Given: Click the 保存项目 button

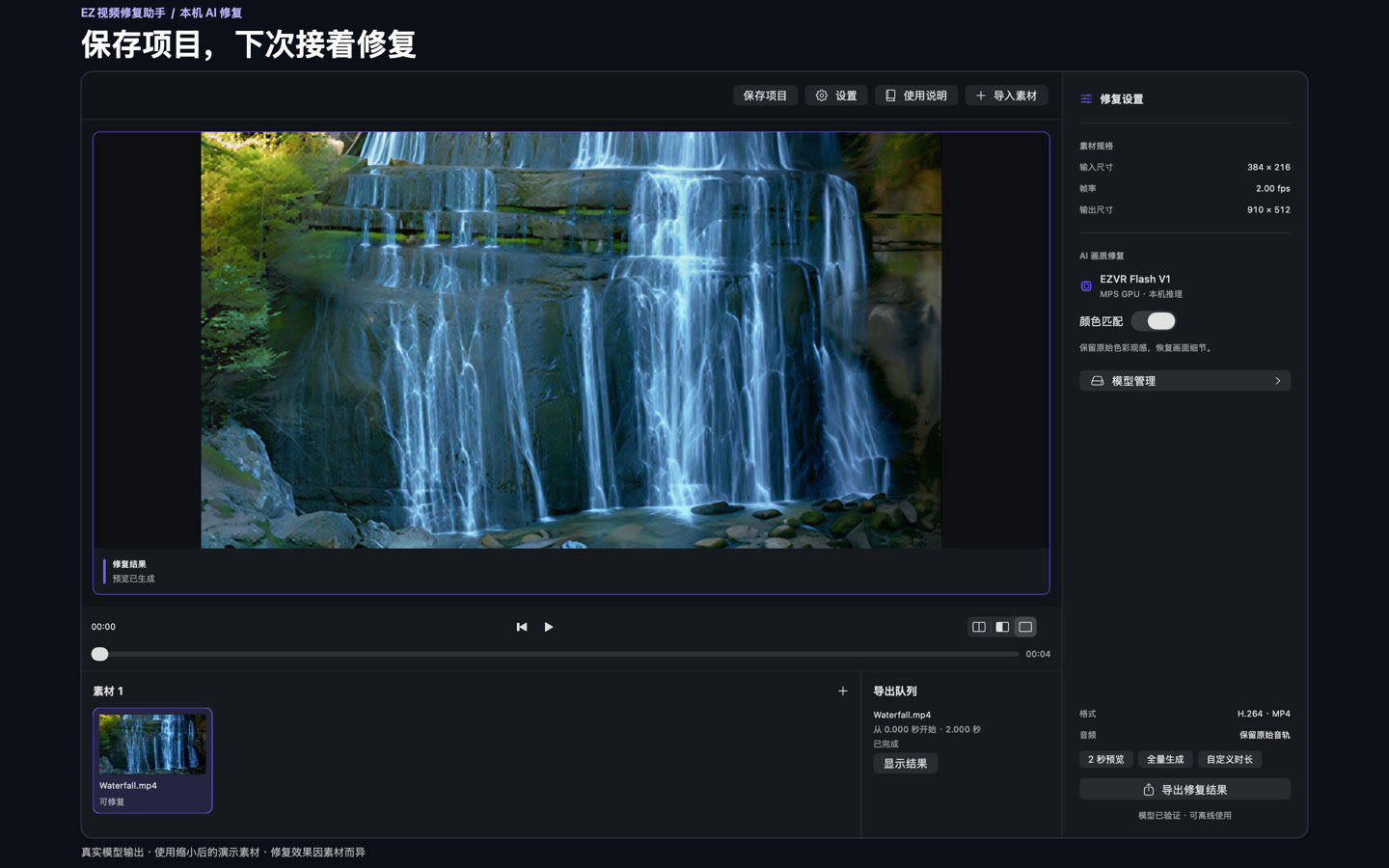Looking at the screenshot, I should click(765, 95).
